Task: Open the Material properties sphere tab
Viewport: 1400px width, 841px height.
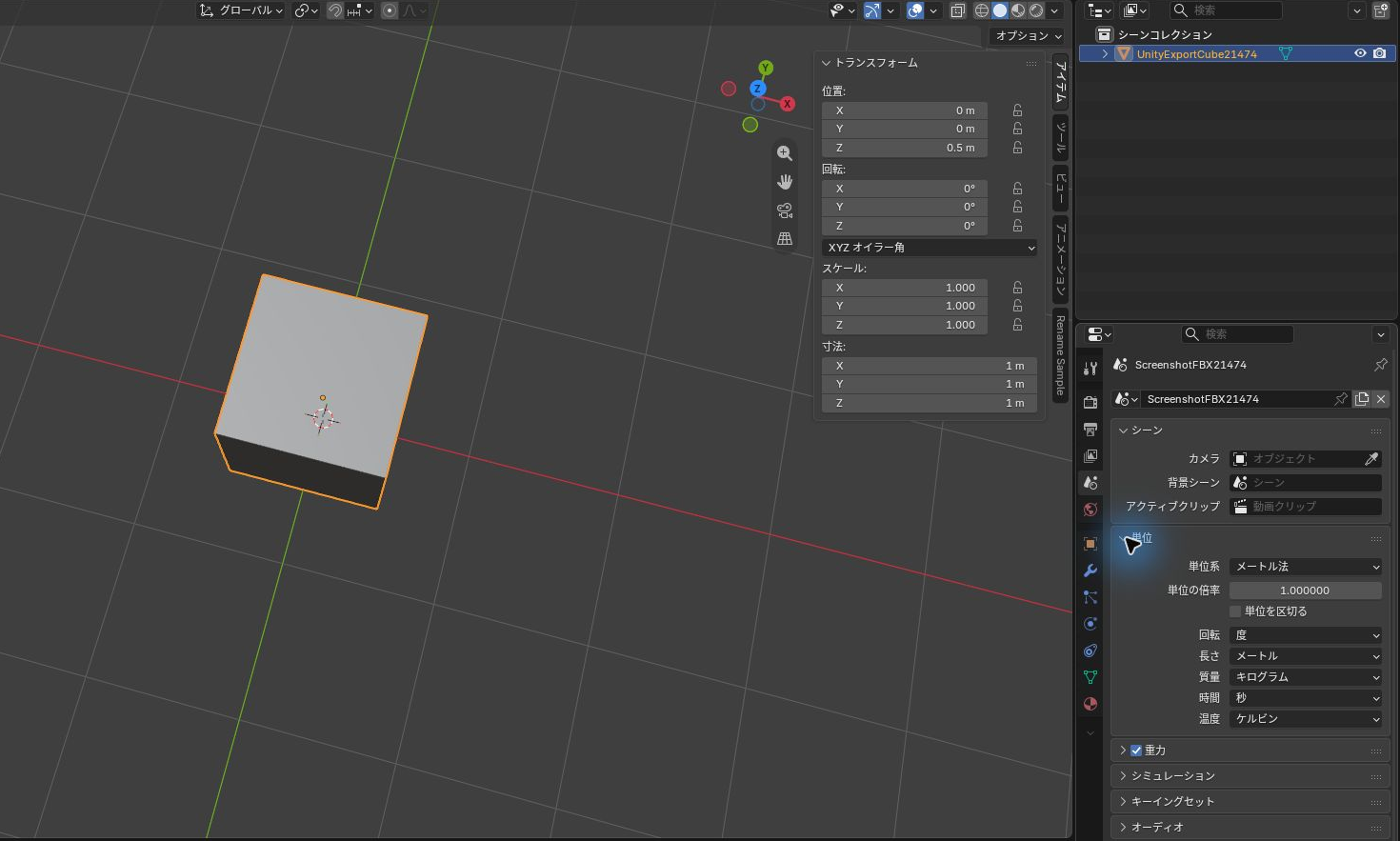Action: click(1090, 704)
